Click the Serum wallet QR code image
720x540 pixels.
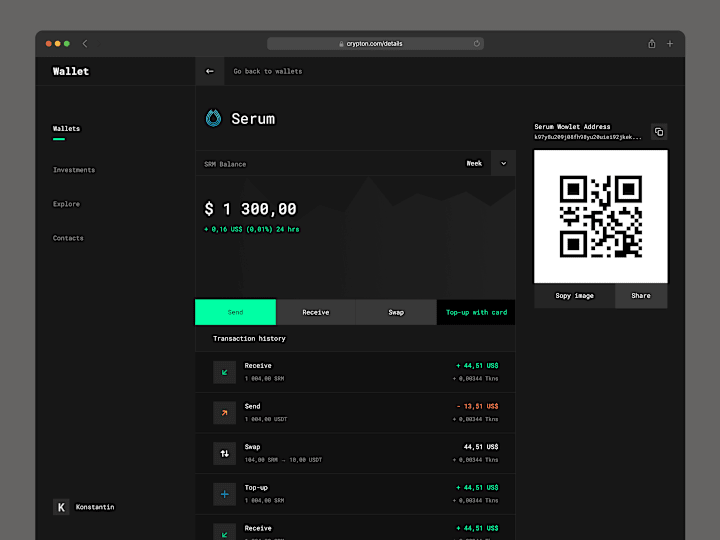pyautogui.click(x=601, y=216)
